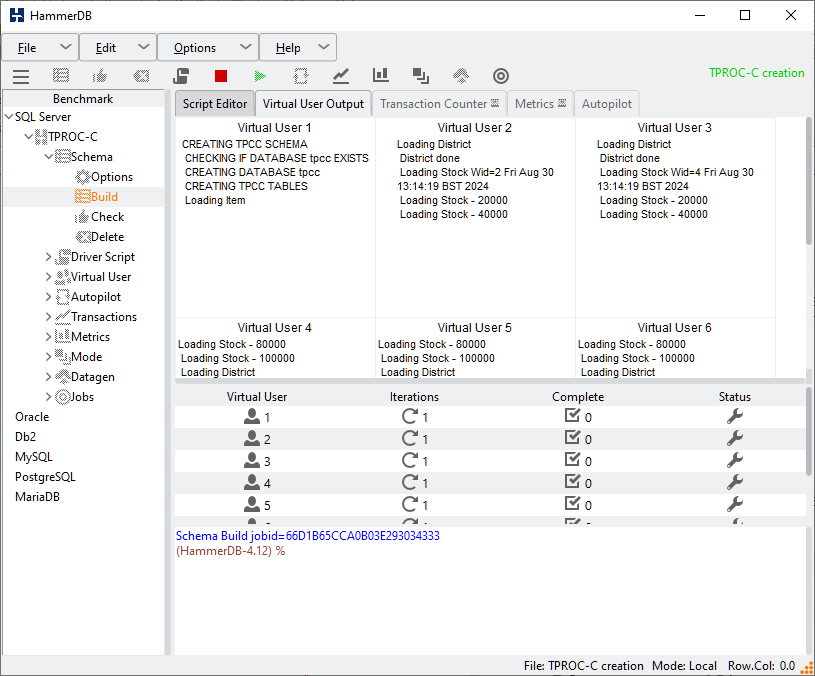Select MySQL in benchmark list

click(x=34, y=457)
